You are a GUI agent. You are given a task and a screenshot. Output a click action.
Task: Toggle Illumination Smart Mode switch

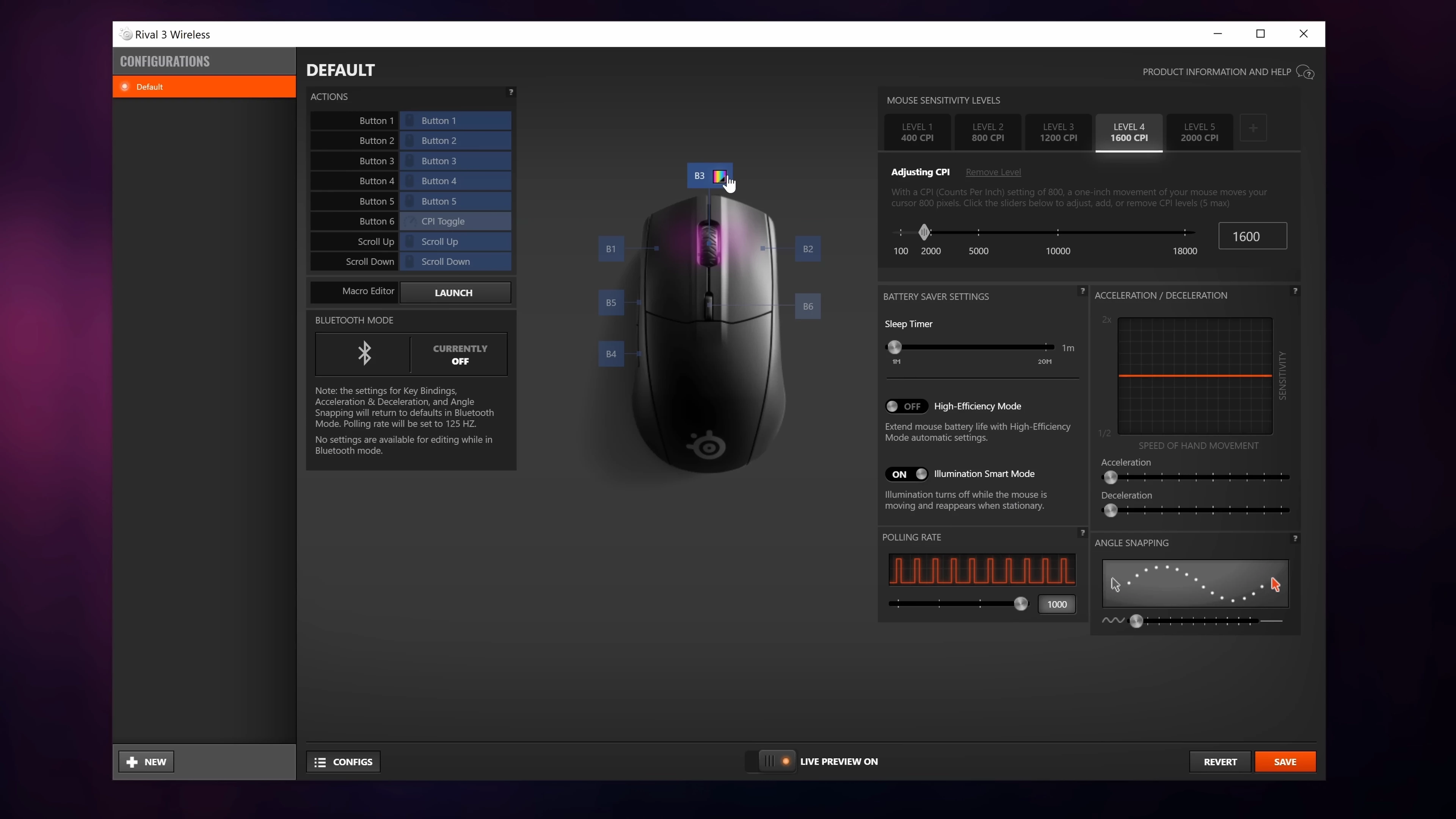click(x=906, y=474)
